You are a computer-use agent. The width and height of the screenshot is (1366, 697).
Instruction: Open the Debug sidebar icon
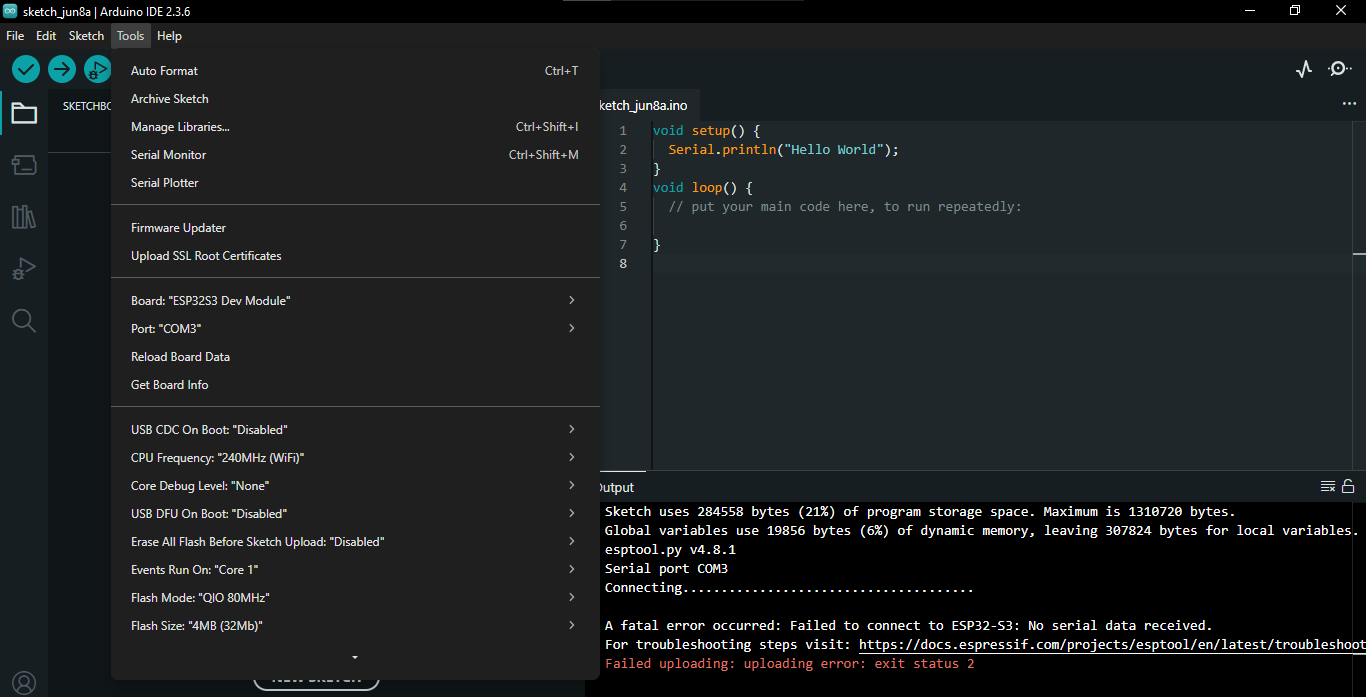[24, 269]
